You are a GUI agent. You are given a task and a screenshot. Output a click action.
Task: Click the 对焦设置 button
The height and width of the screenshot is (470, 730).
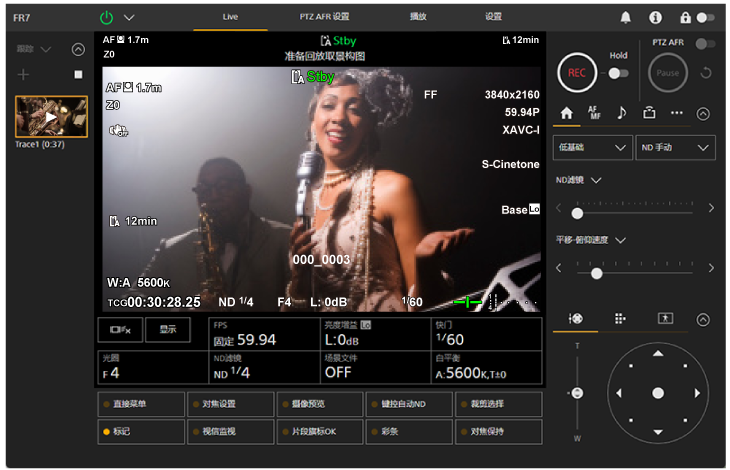click(x=230, y=404)
